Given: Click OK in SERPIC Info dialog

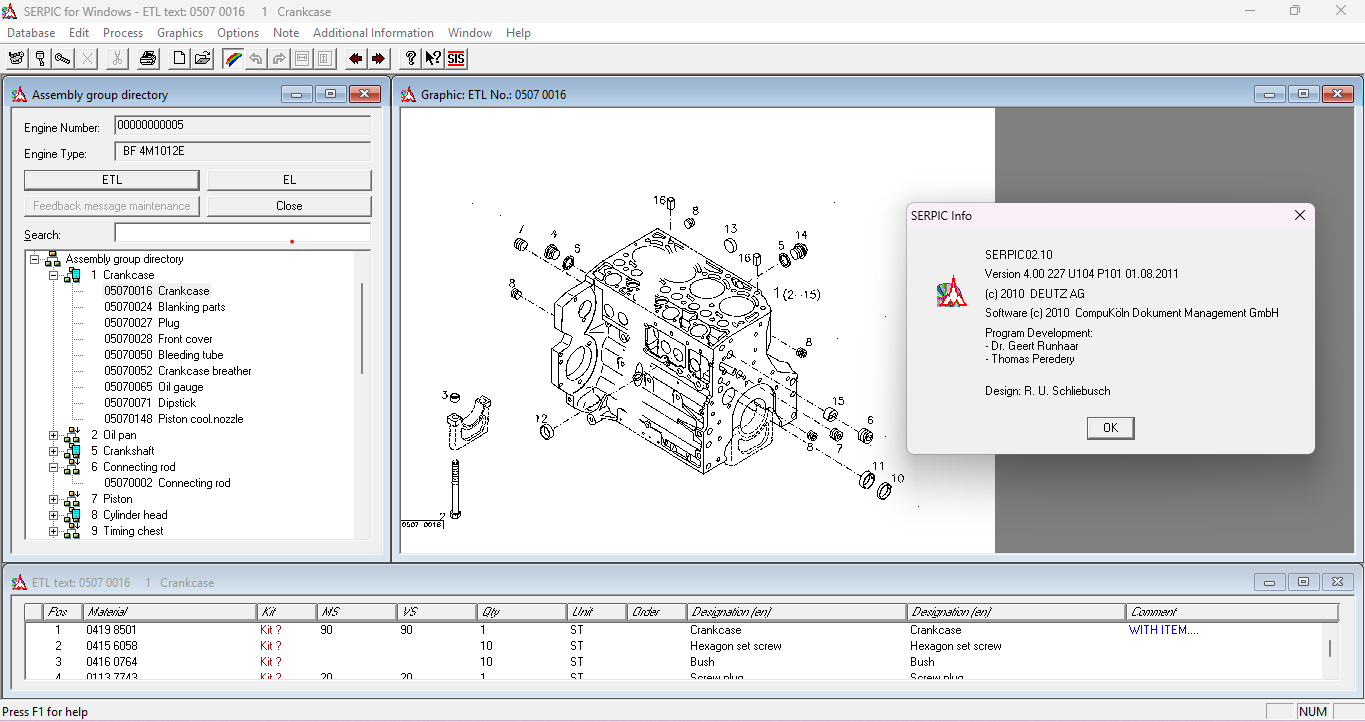Looking at the screenshot, I should point(1110,428).
